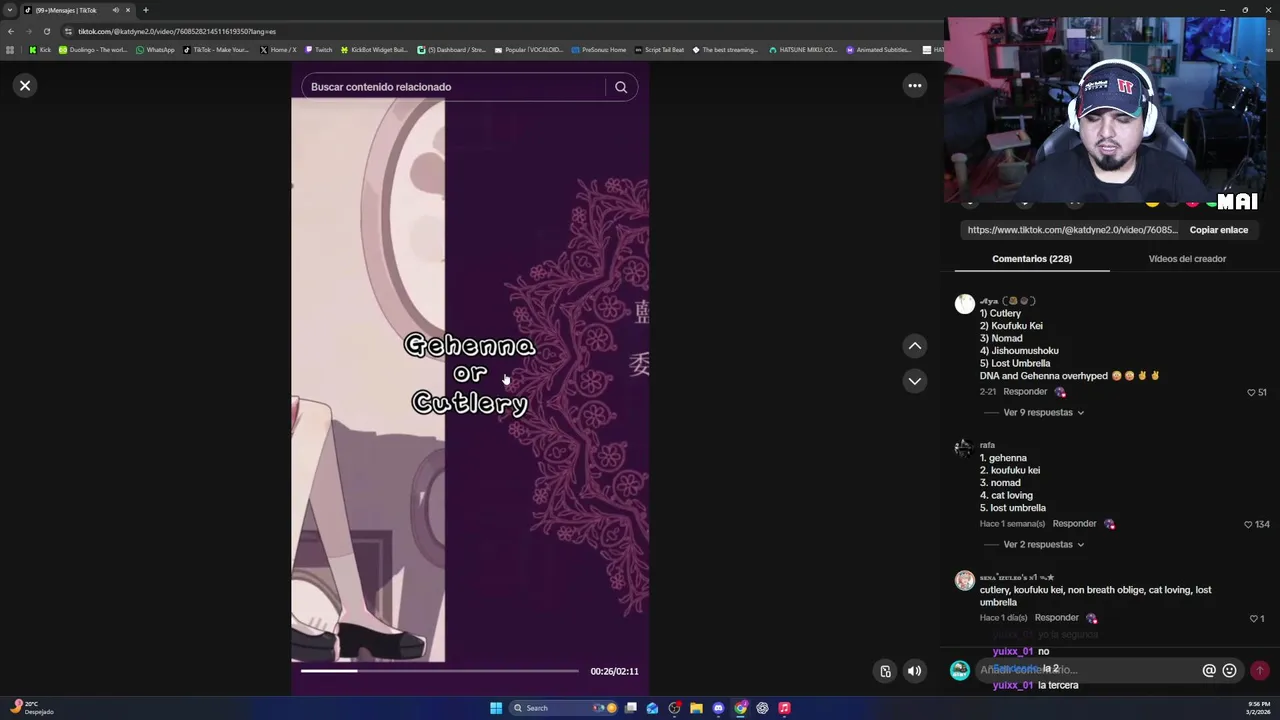
Task: Click the browser address bar URL
Action: pyautogui.click(x=177, y=31)
